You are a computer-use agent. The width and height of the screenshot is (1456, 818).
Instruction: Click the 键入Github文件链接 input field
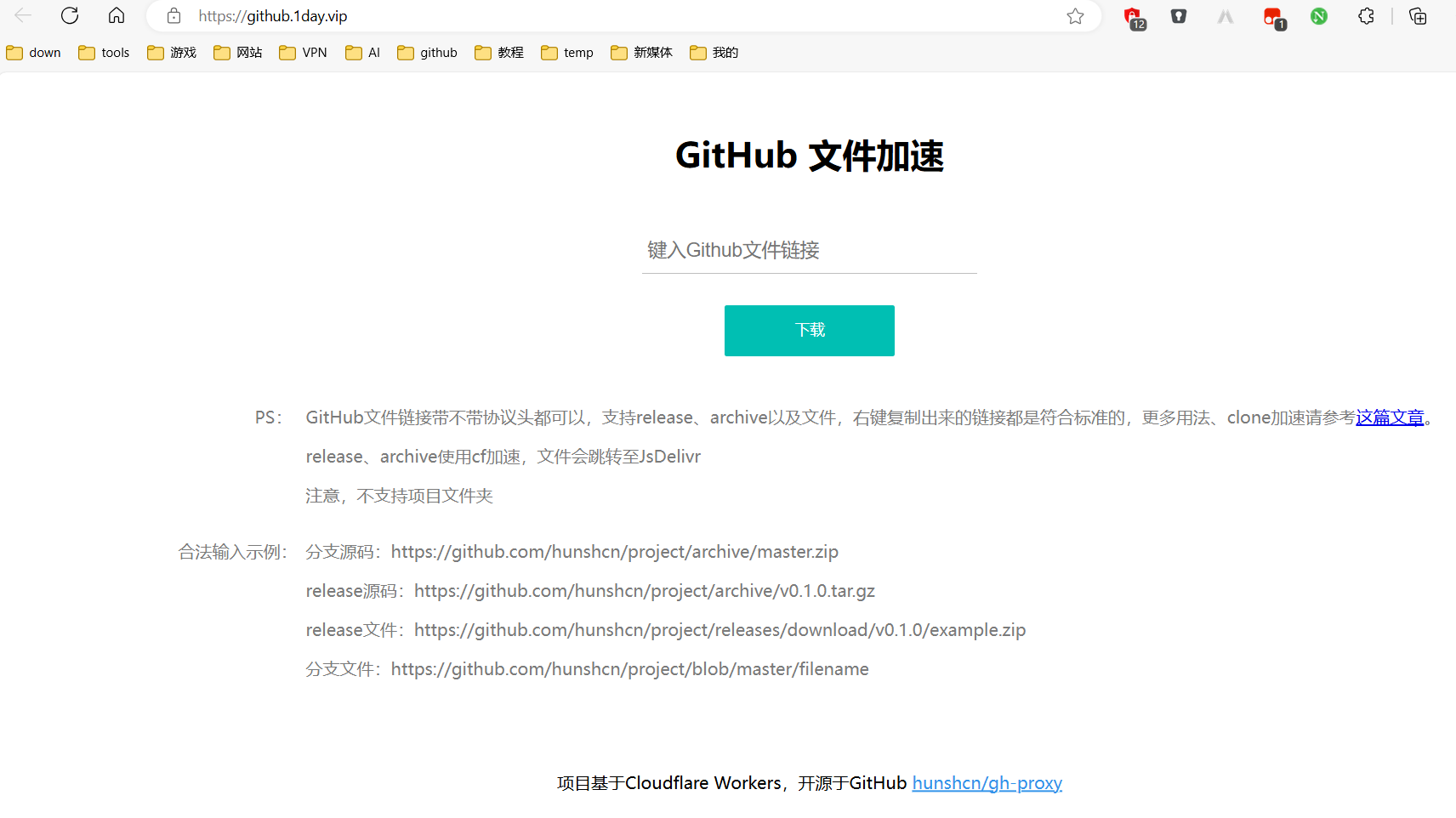pos(810,250)
